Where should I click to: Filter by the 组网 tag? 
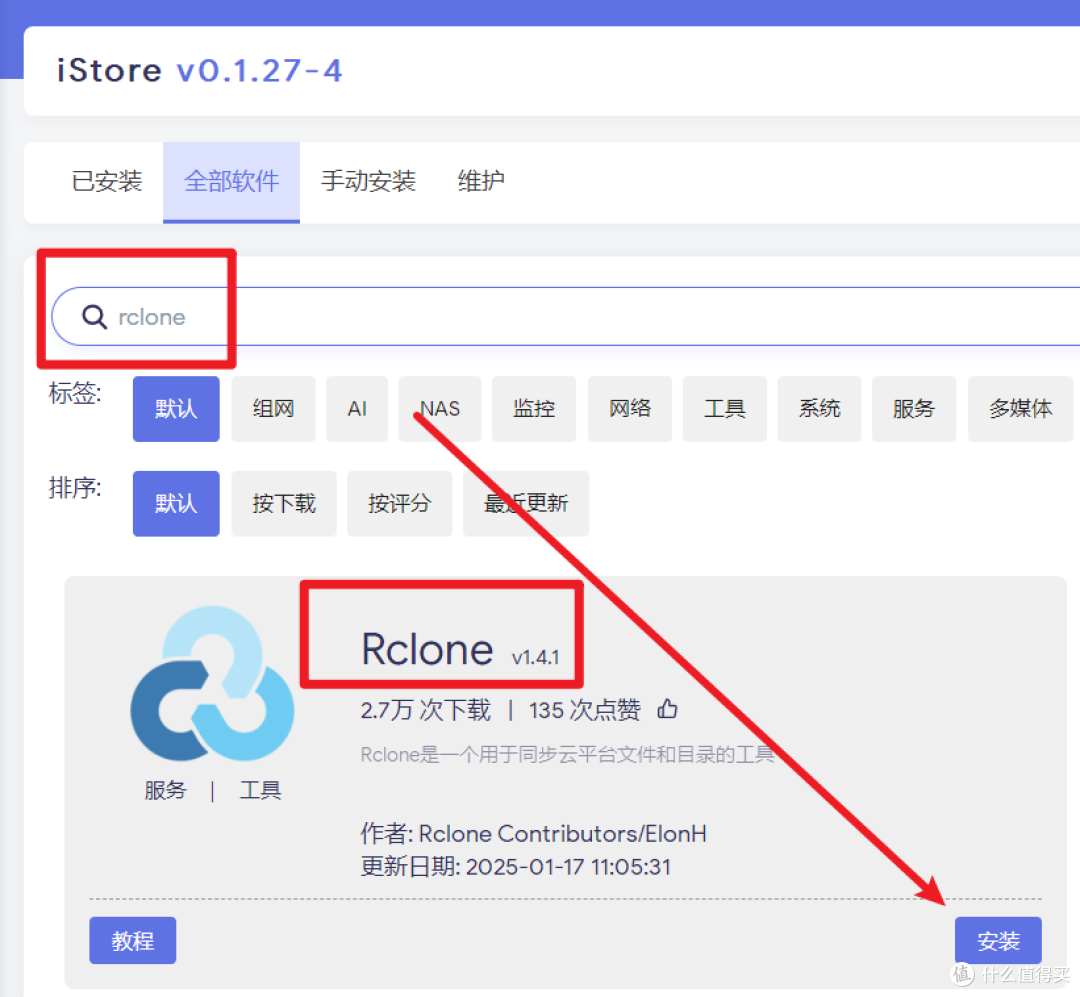pos(273,409)
